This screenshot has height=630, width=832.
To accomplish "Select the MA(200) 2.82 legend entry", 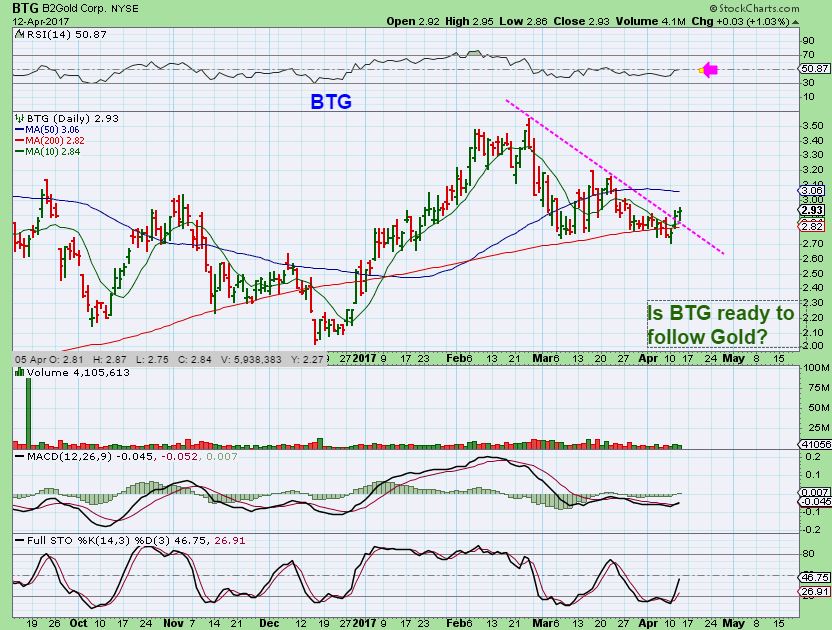I will click(x=50, y=141).
